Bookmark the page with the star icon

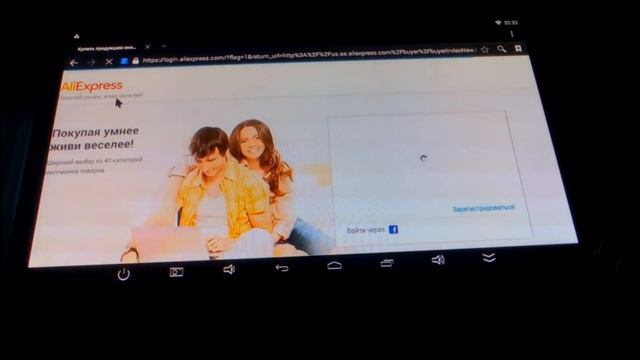click(x=484, y=49)
